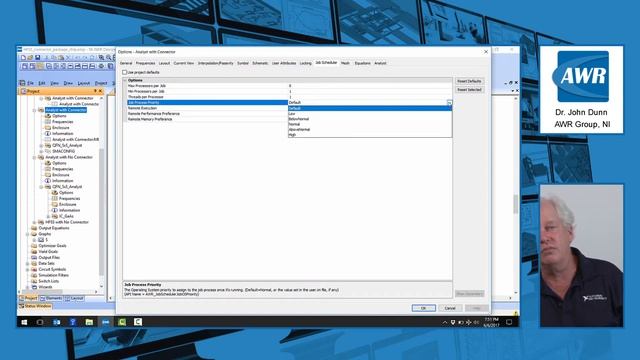Viewport: 640px width, 360px height.
Task: Open the Layout menu in AWR
Action: point(84,83)
